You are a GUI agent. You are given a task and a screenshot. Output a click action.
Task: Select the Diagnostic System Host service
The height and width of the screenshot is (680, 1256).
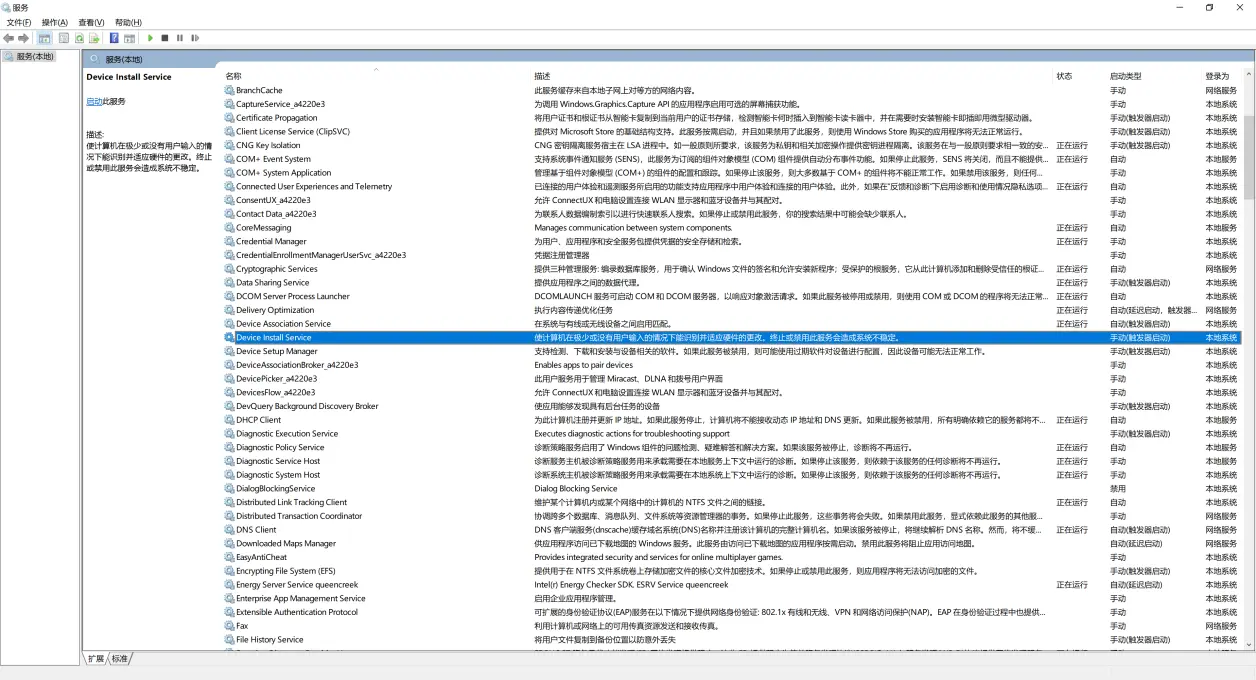[x=278, y=475]
